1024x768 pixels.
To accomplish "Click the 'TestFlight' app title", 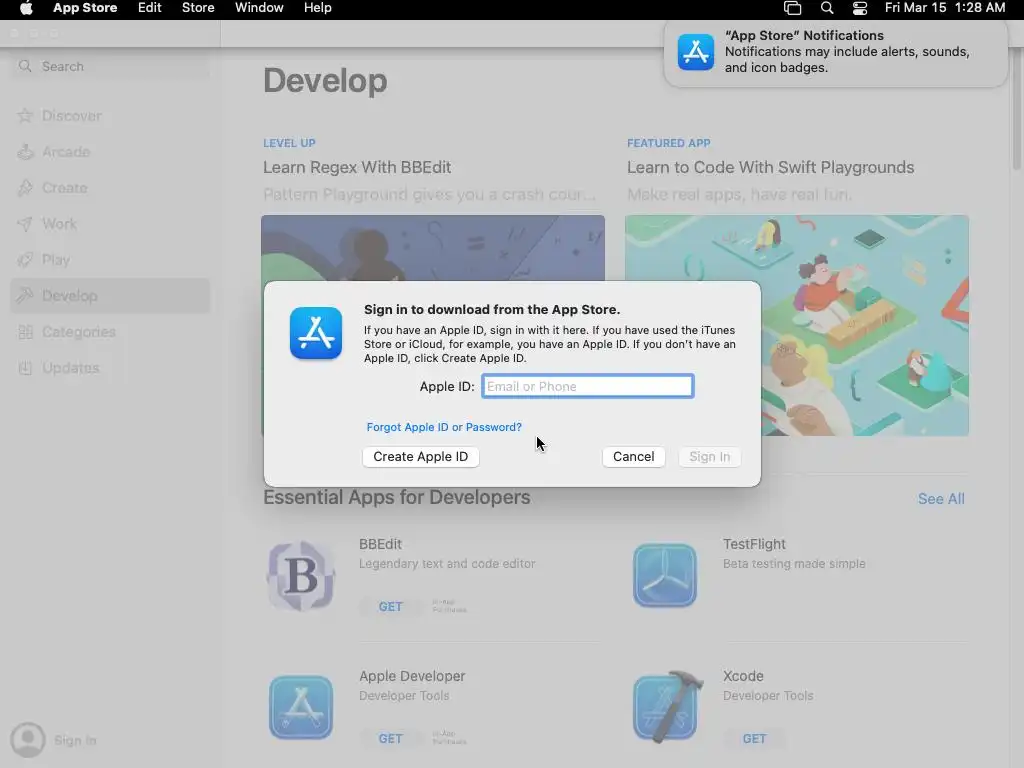I will point(754,544).
